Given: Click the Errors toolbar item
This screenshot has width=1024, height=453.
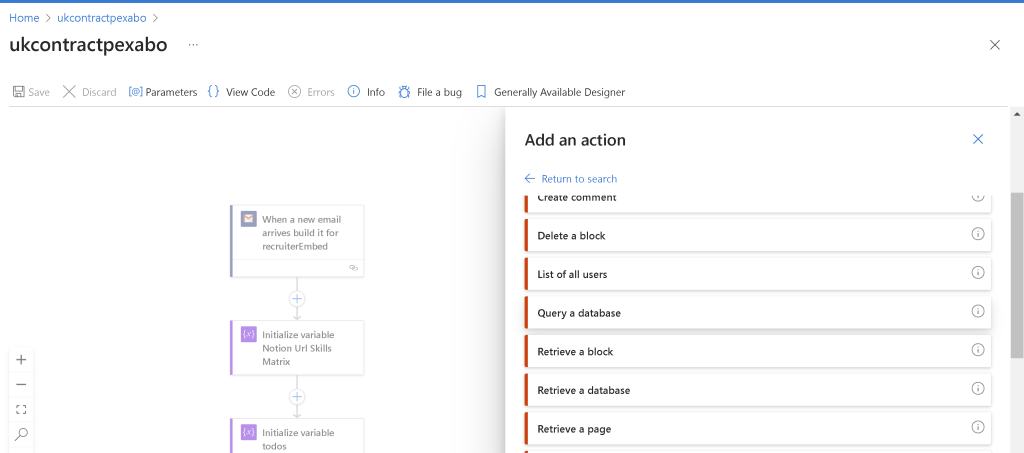Looking at the screenshot, I should (312, 92).
